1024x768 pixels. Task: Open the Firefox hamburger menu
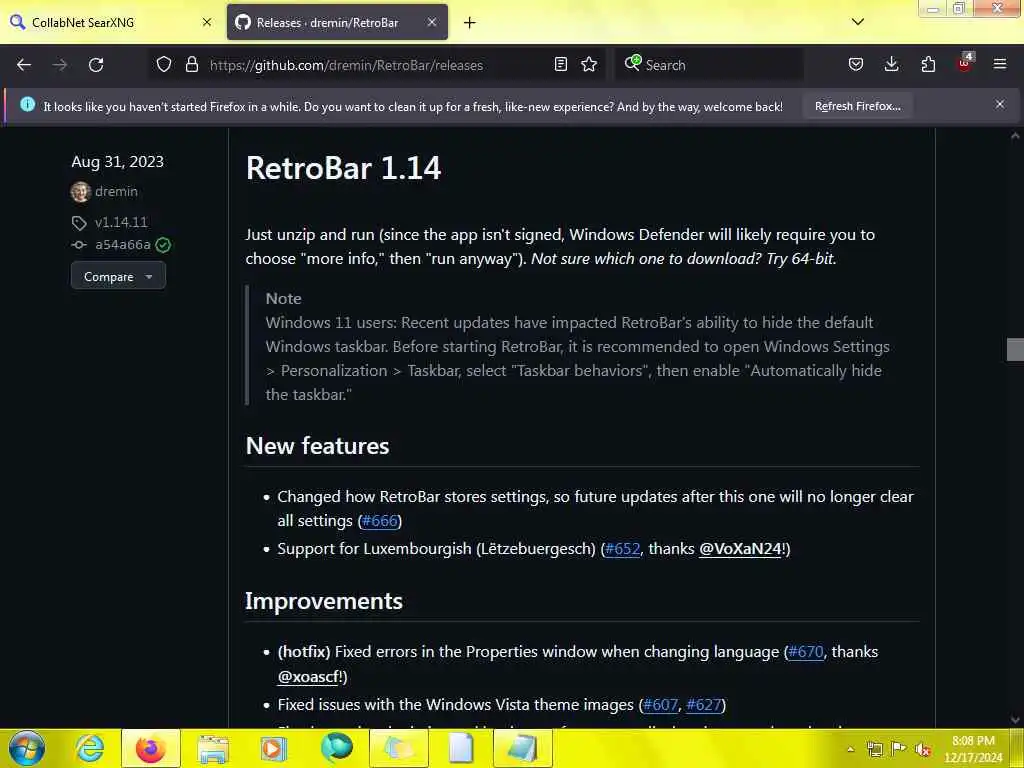pos(1000,65)
